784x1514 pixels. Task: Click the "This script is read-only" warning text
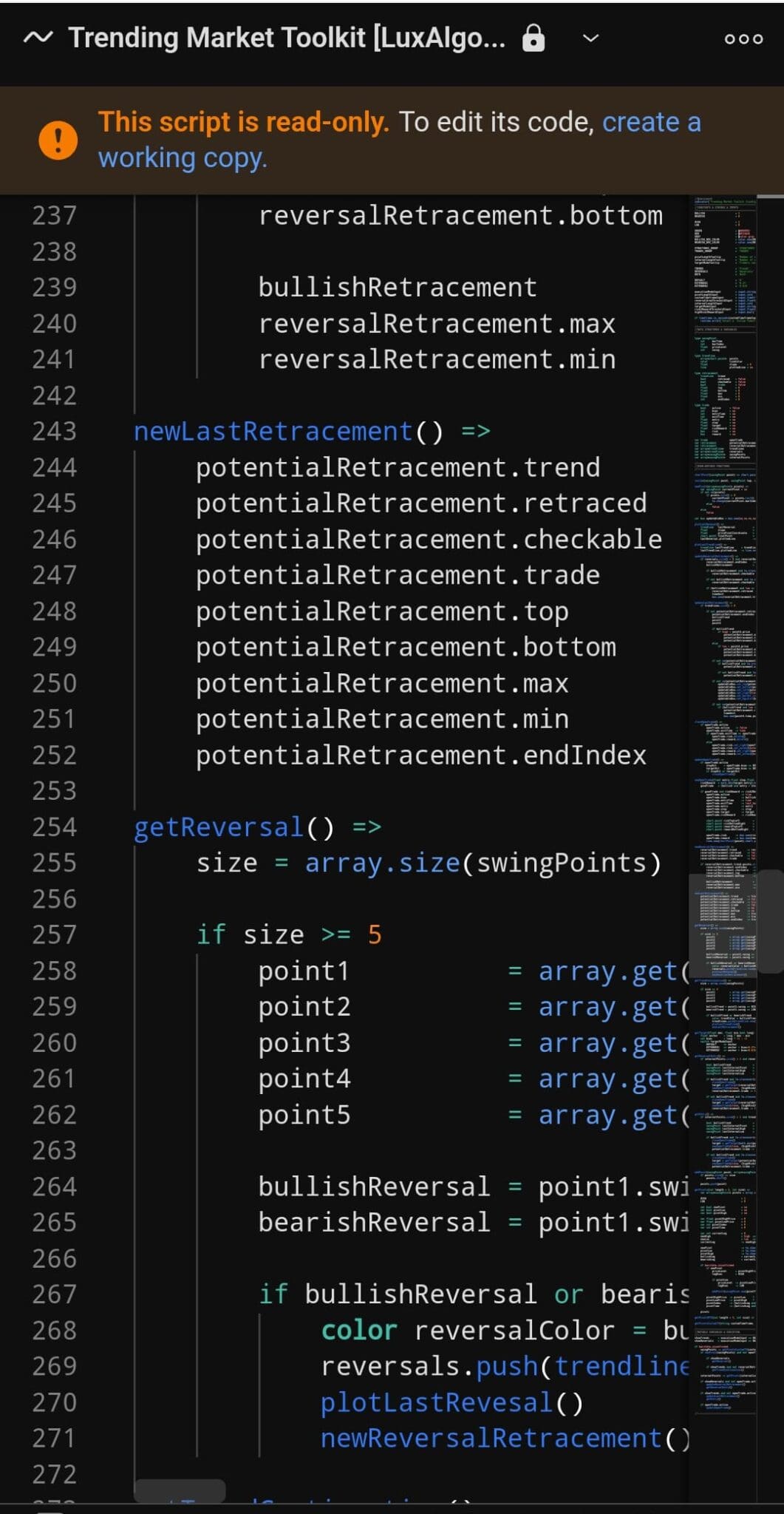pyautogui.click(x=243, y=123)
